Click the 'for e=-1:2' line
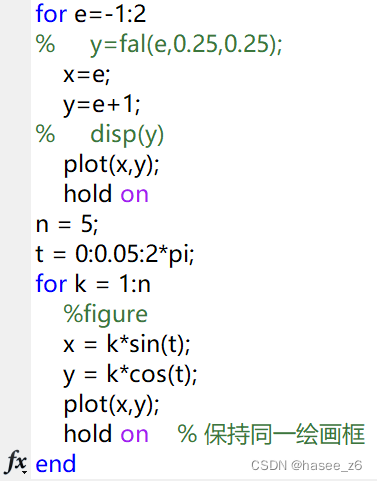This screenshot has width=377, height=481. [x=91, y=14]
